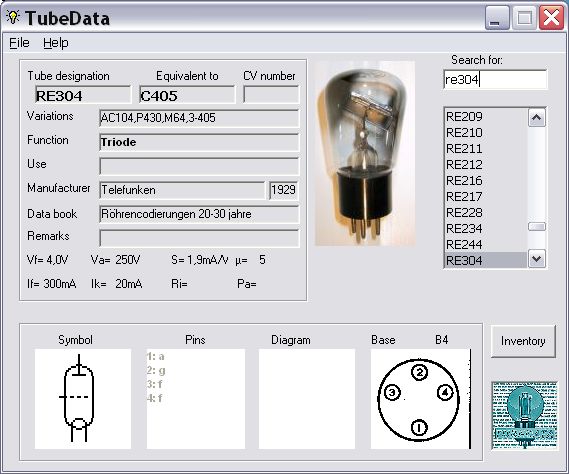Click the Equivalent to field showing C405
The height and width of the screenshot is (474, 569).
coord(187,95)
